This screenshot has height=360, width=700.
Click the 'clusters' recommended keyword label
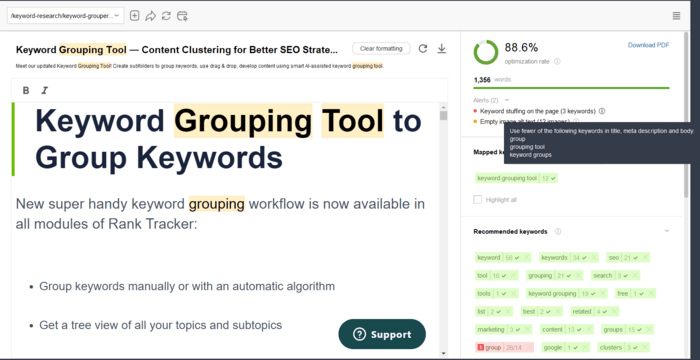tap(611, 347)
